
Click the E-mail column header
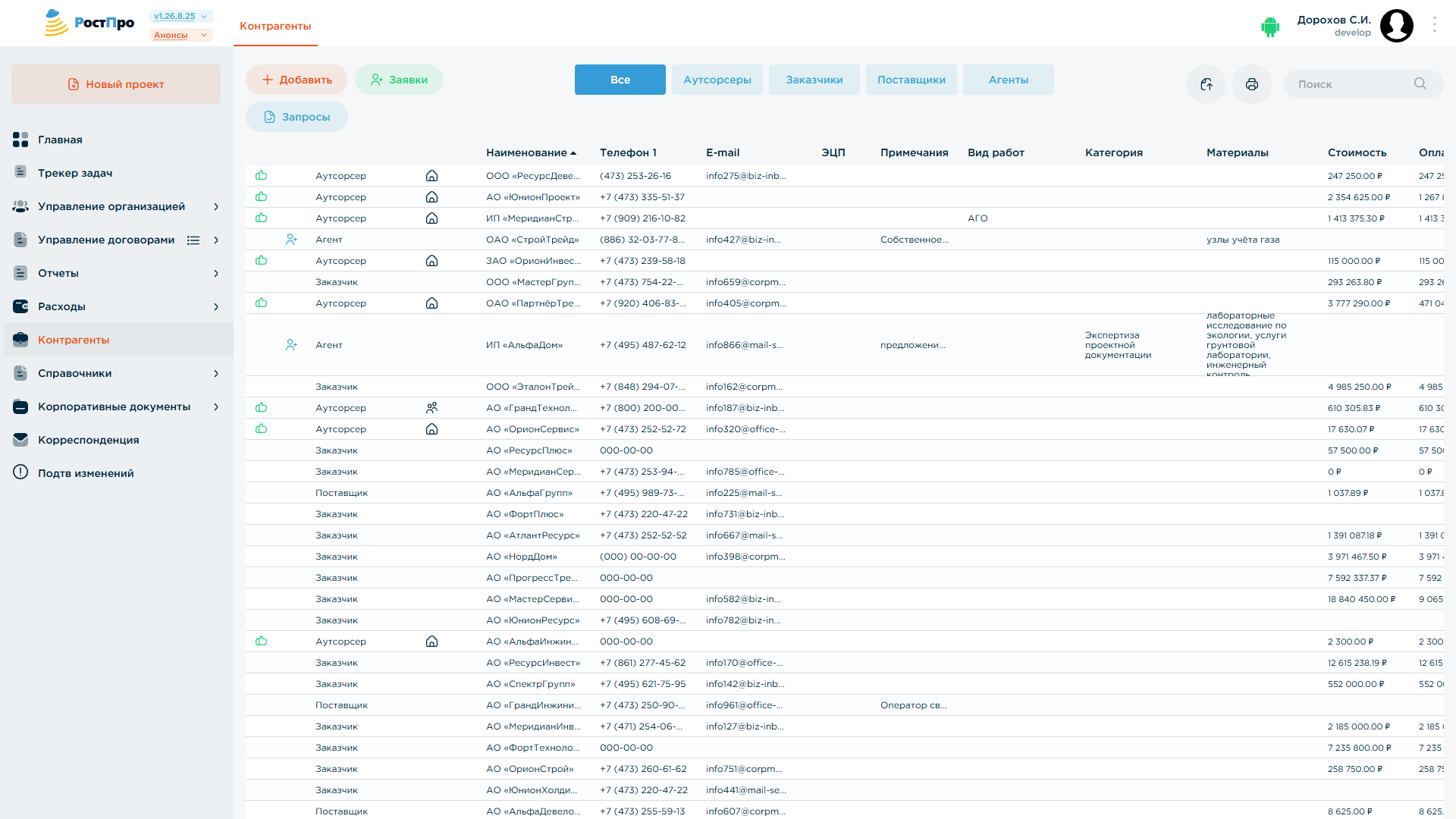point(722,152)
